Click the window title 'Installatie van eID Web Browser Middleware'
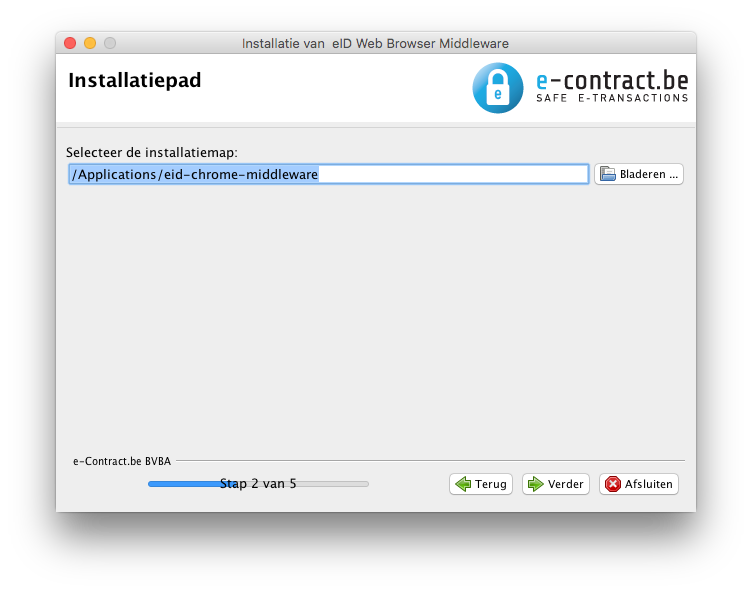Viewport: 752px width, 592px height. click(375, 43)
